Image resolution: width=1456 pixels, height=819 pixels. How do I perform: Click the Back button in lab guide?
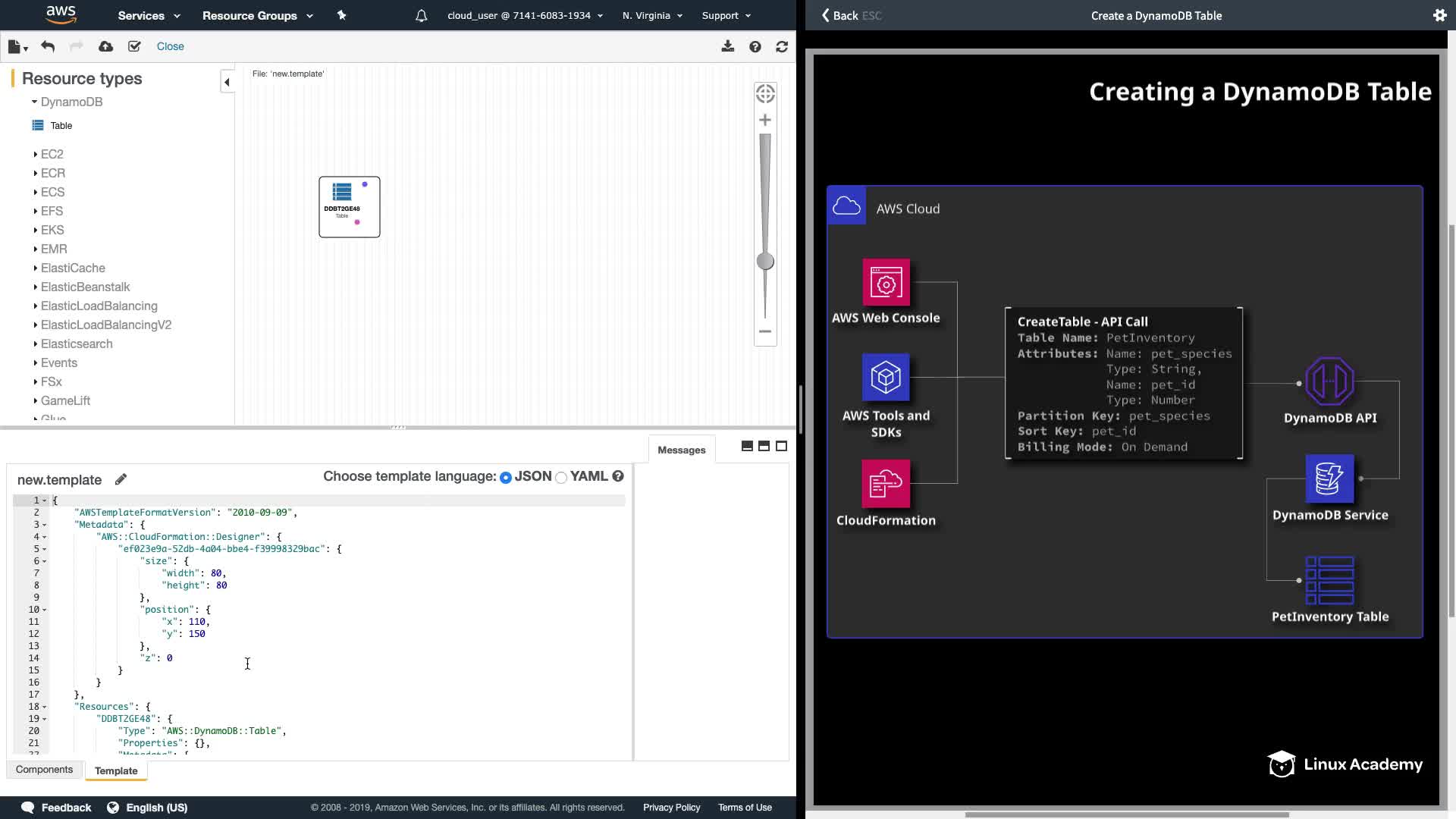[840, 15]
